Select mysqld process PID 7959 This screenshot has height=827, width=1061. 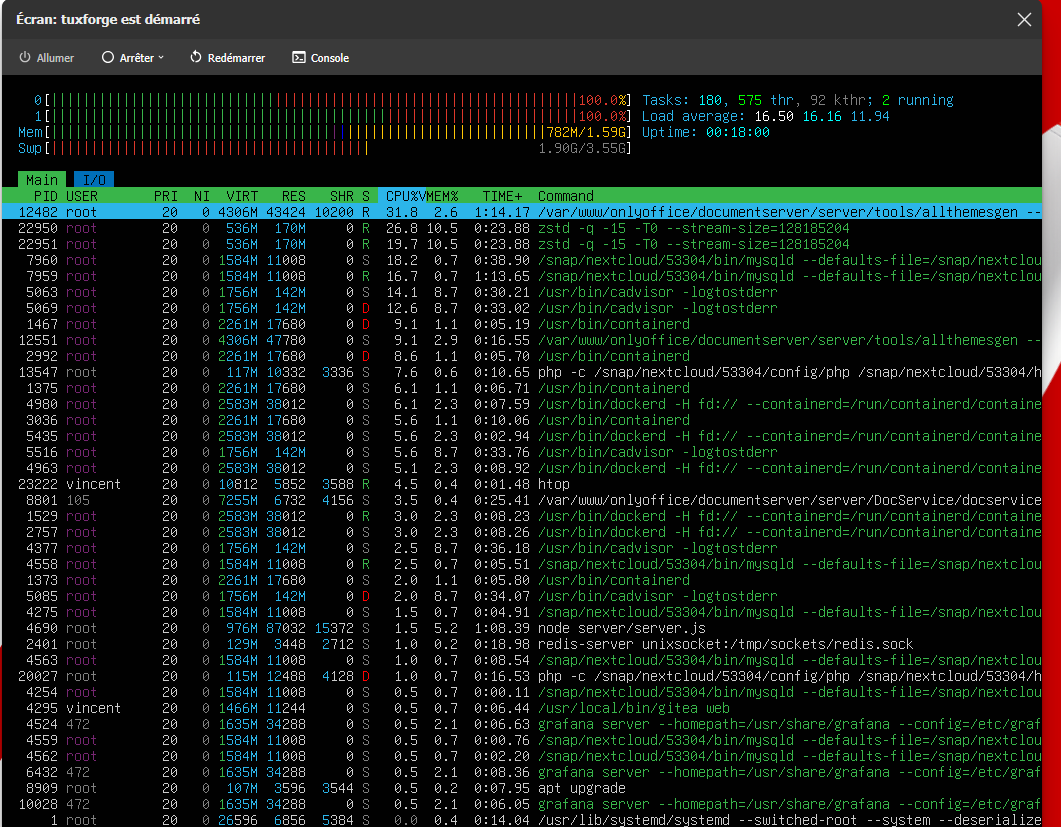(x=522, y=276)
